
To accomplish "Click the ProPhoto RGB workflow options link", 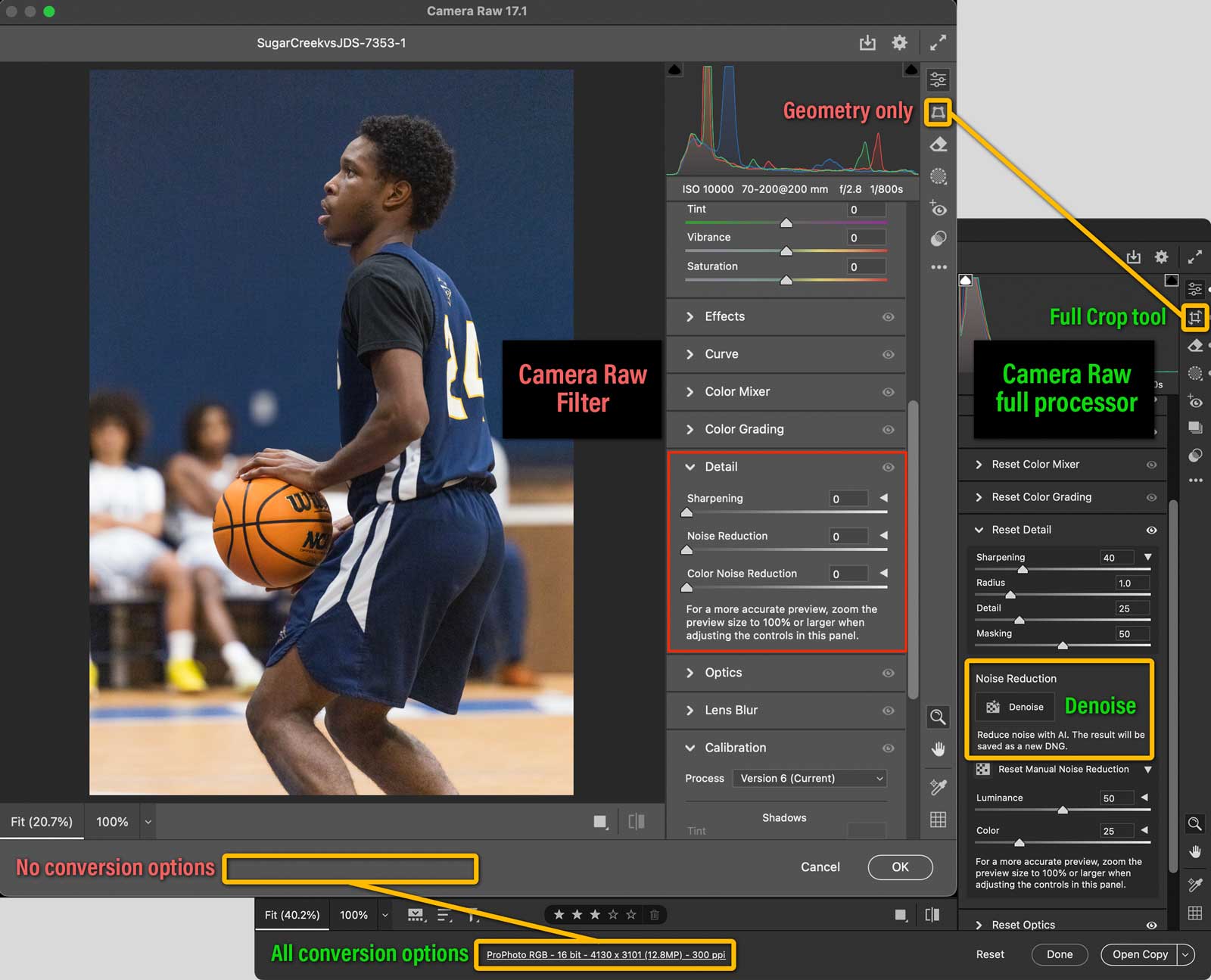I will click(605, 955).
